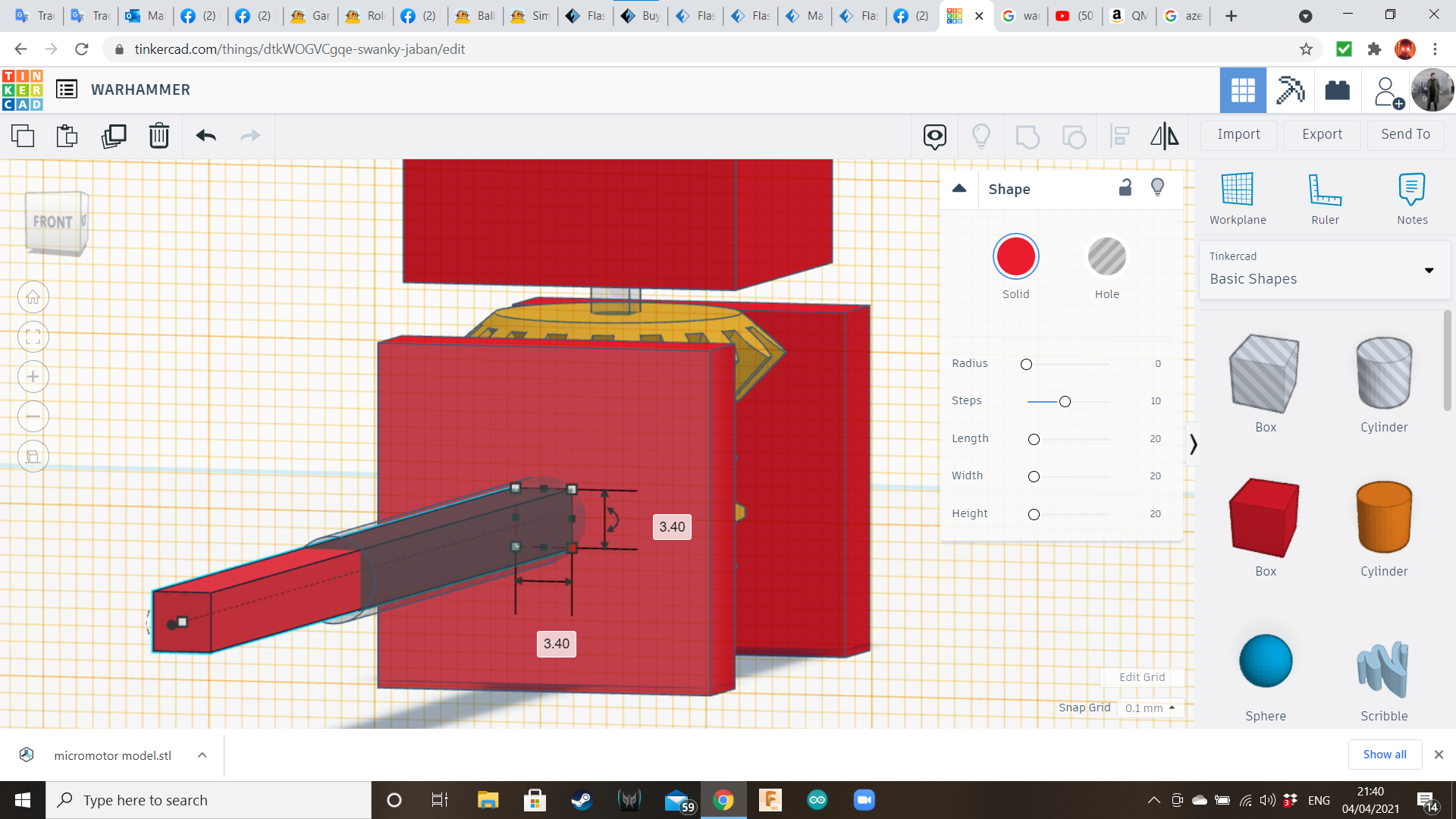This screenshot has width=1456, height=819.
Task: Switch to the YouTube browser tab
Action: [x=1074, y=16]
